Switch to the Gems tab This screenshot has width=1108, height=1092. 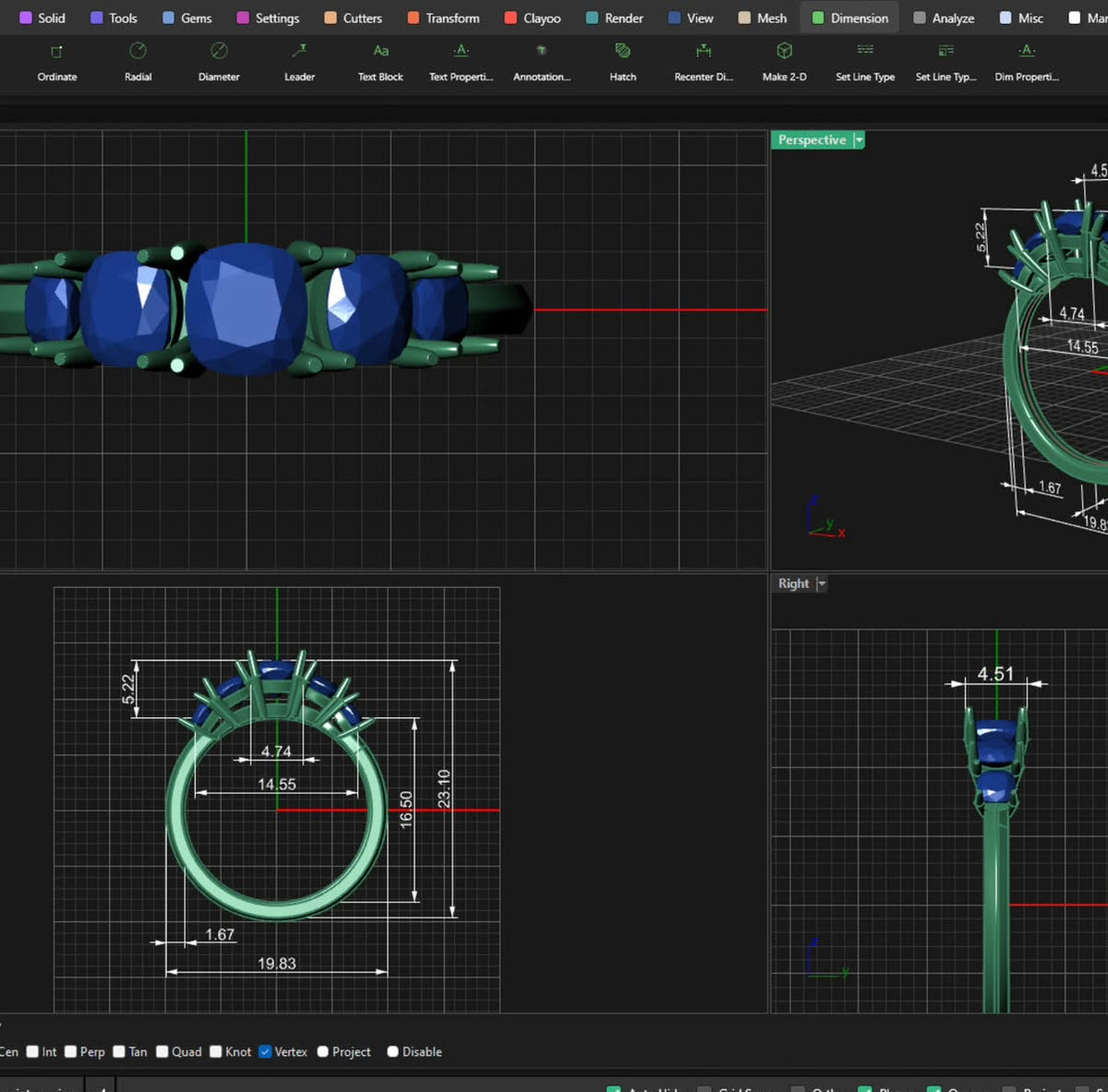[x=187, y=18]
